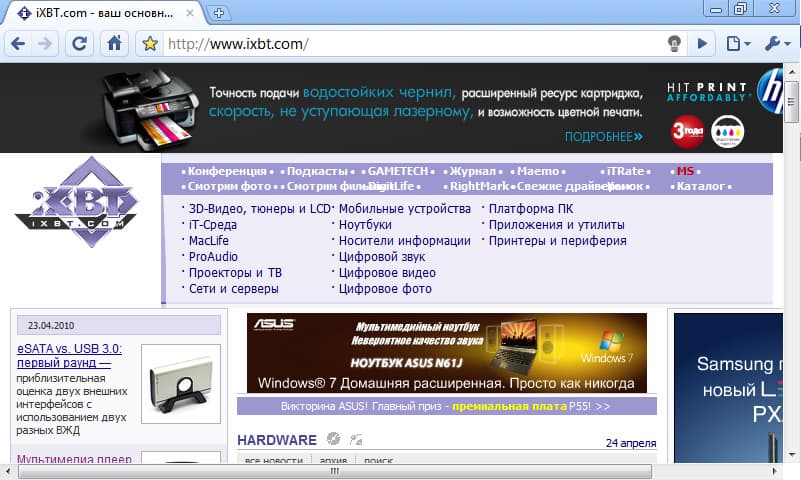Viewport: 801px width, 480px height.
Task: Open the Home page icon
Action: pyautogui.click(x=114, y=43)
